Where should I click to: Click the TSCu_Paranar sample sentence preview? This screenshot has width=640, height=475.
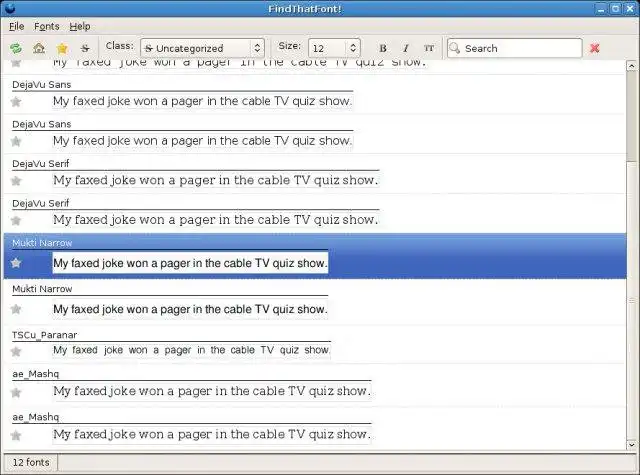pyautogui.click(x=191, y=350)
